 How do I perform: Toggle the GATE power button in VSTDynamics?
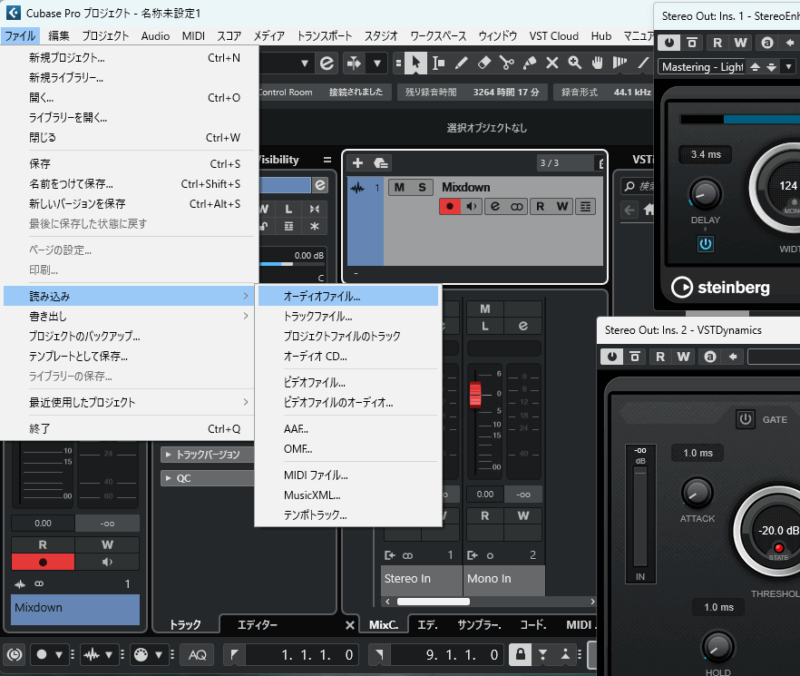point(745,419)
